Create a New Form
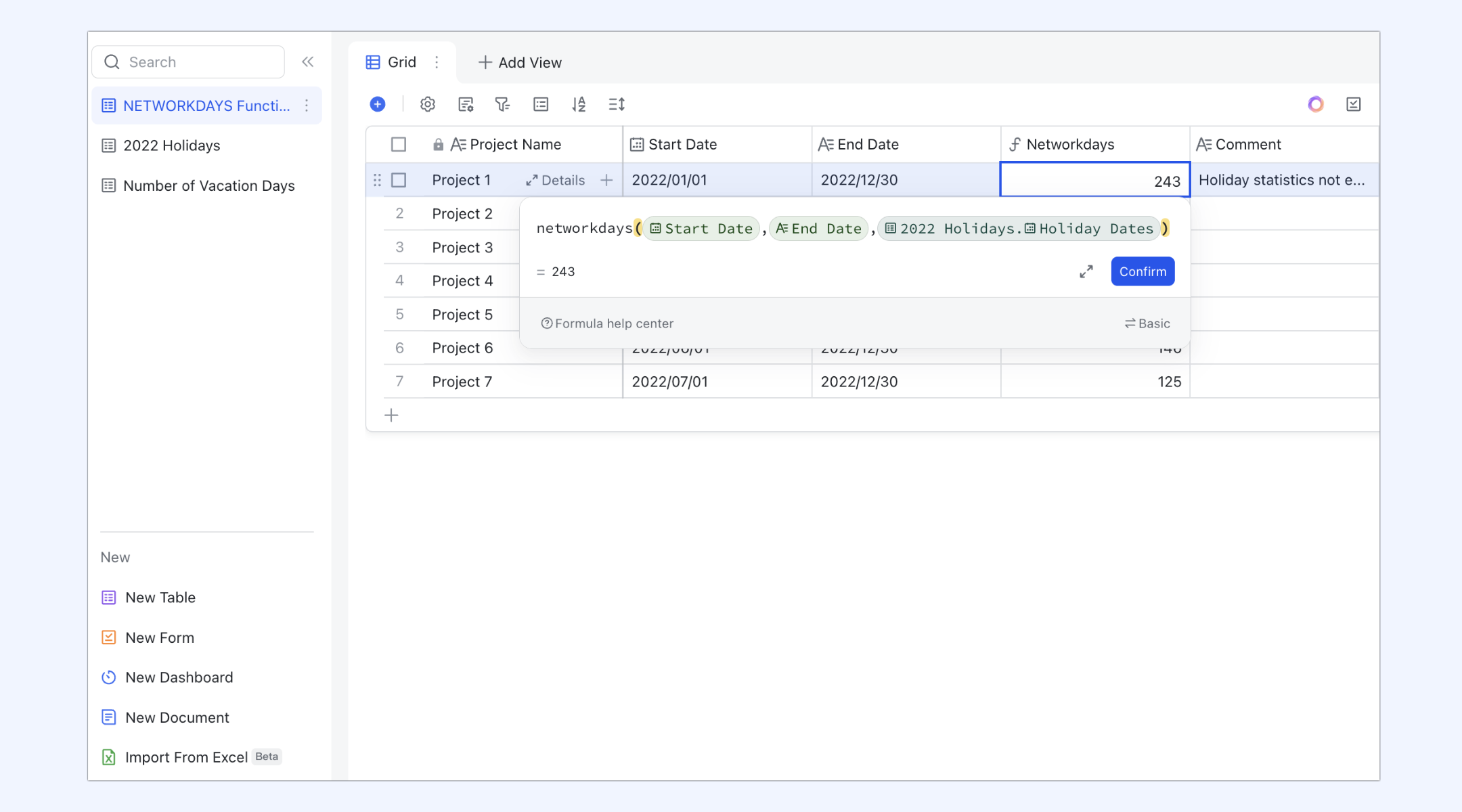Image resolution: width=1462 pixels, height=812 pixels. [148, 637]
